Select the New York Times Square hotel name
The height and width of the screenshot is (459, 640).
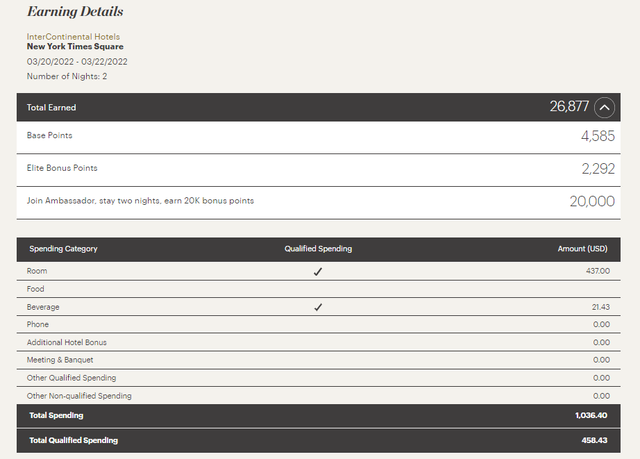tap(76, 47)
